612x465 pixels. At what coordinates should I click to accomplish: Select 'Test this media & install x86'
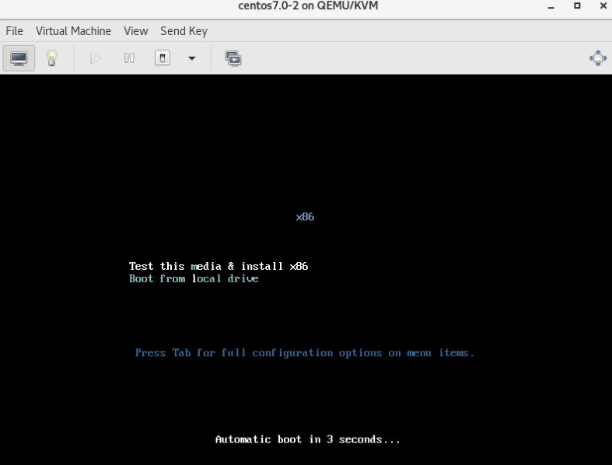coord(219,266)
